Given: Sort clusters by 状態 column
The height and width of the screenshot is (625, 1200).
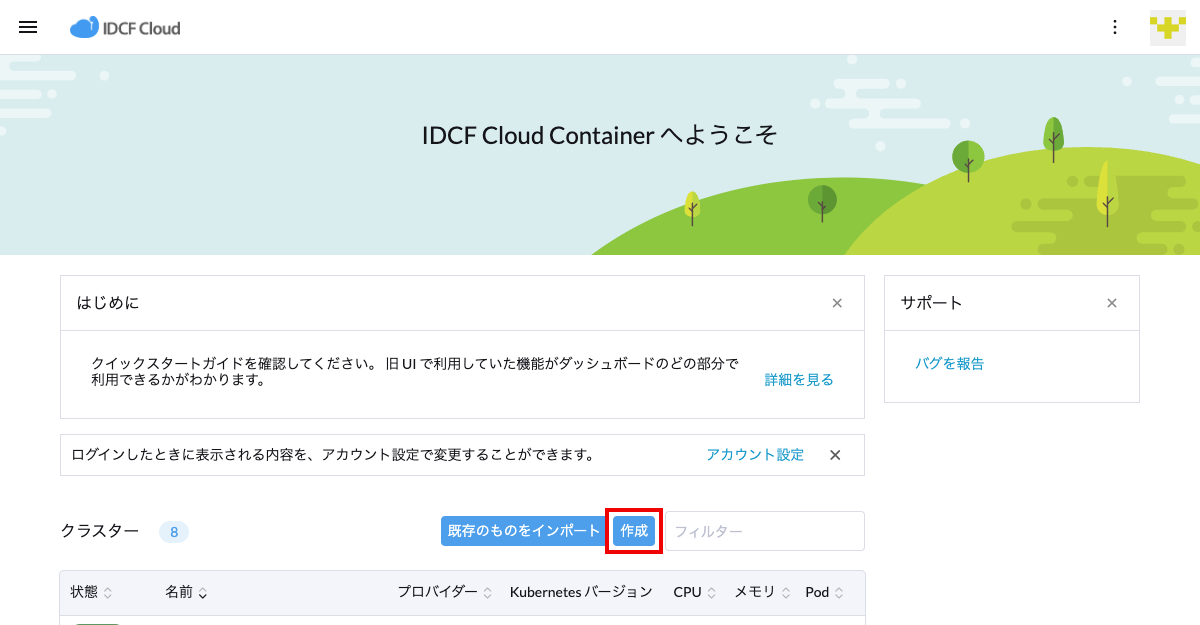Looking at the screenshot, I should click(x=91, y=592).
